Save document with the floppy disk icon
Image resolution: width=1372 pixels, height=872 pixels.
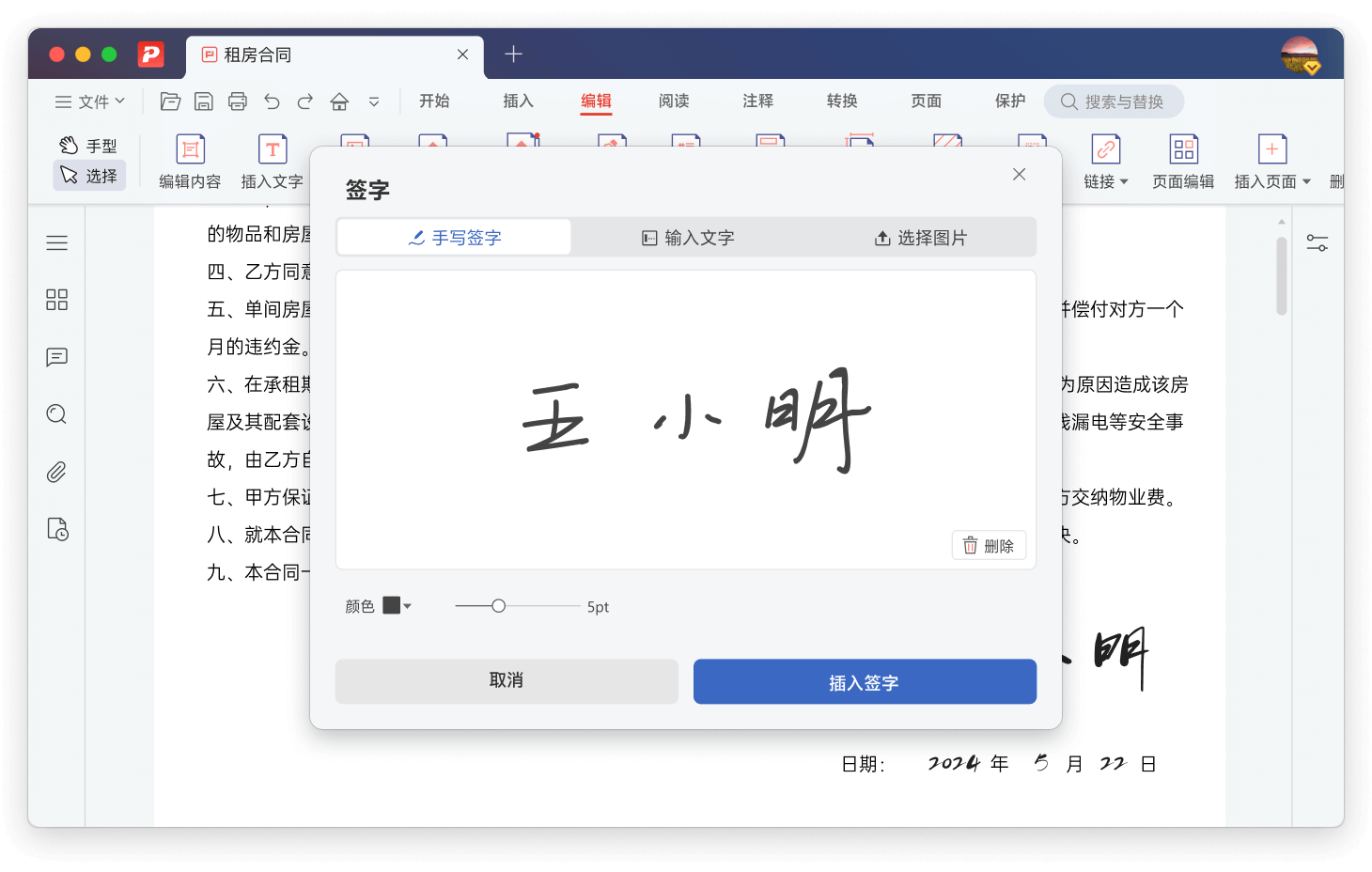(x=204, y=101)
